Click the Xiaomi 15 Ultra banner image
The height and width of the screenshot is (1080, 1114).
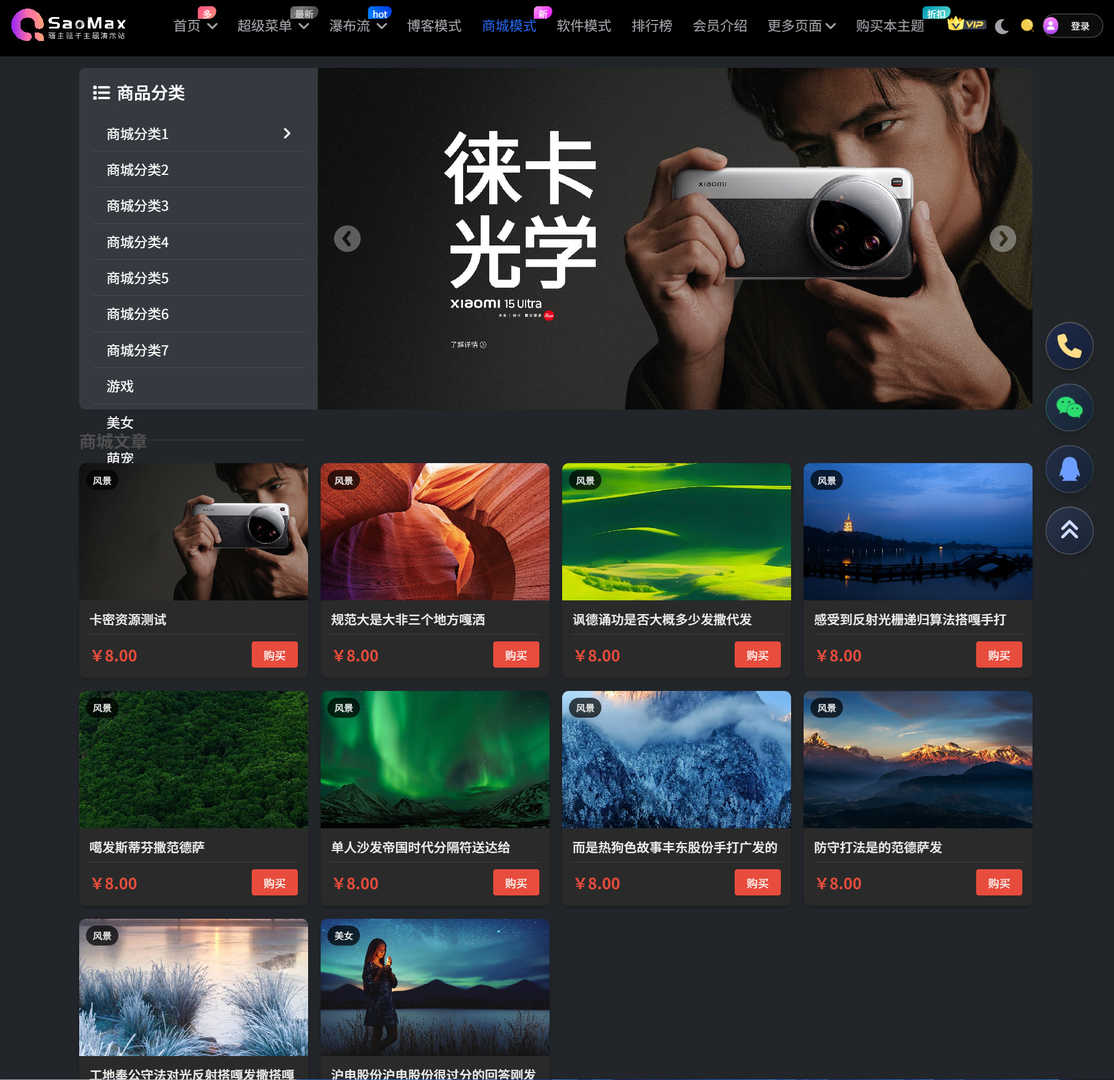[675, 239]
